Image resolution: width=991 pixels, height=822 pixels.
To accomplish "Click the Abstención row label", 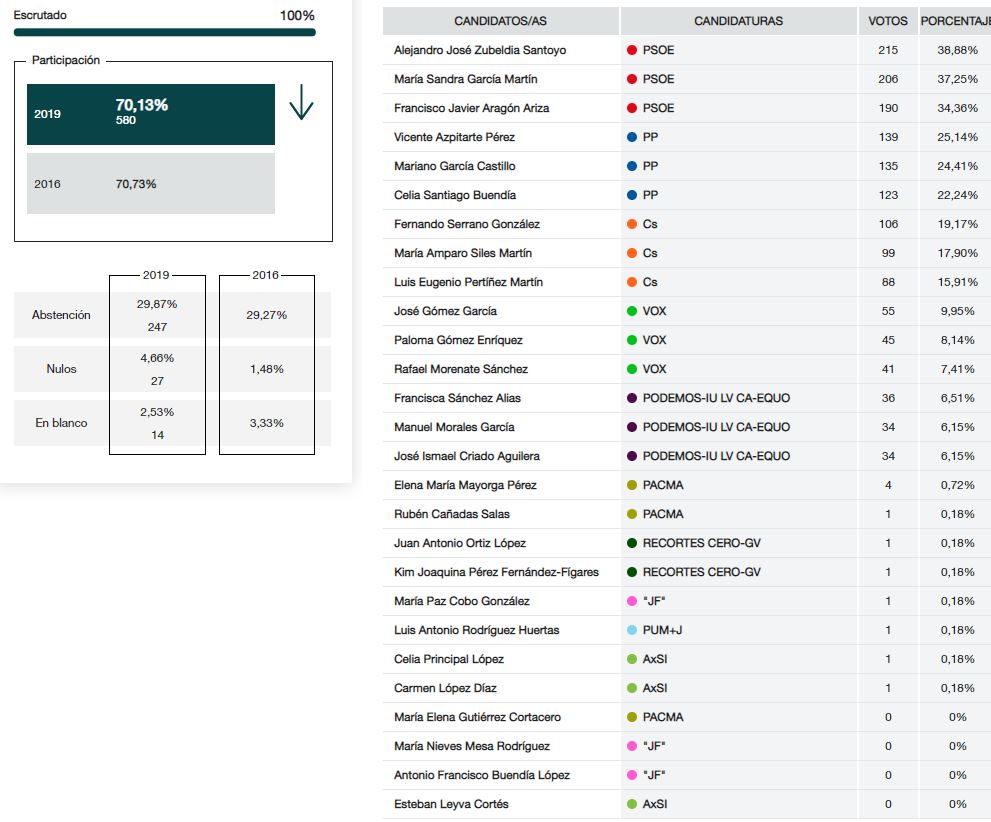I will (61, 315).
